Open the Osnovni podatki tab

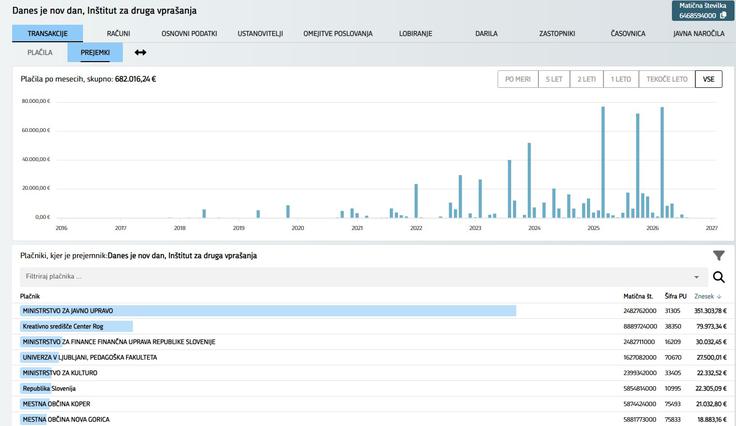pos(189,33)
